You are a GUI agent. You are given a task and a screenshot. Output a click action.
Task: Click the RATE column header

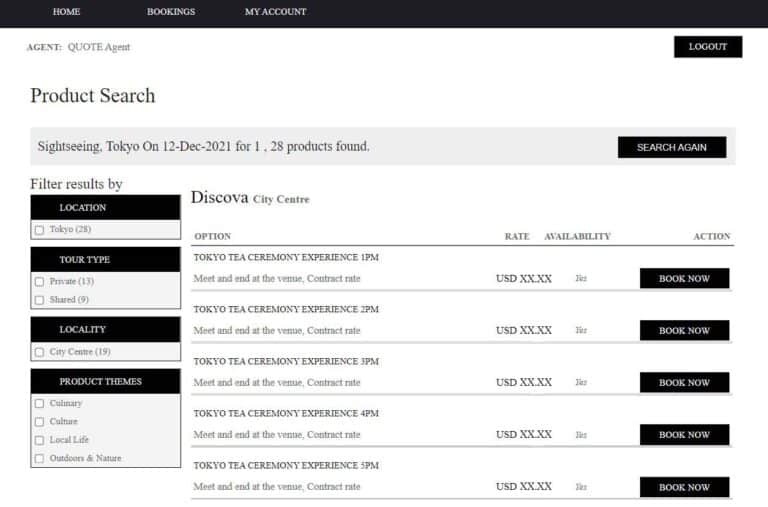517,236
